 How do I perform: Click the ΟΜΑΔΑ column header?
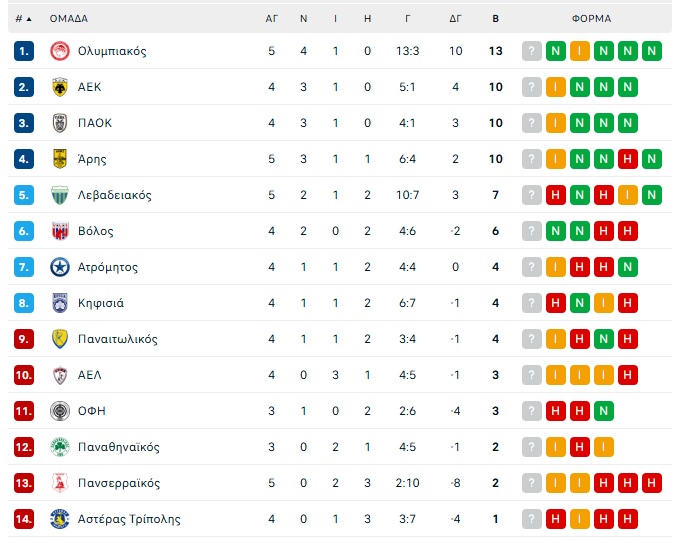pyautogui.click(x=69, y=19)
